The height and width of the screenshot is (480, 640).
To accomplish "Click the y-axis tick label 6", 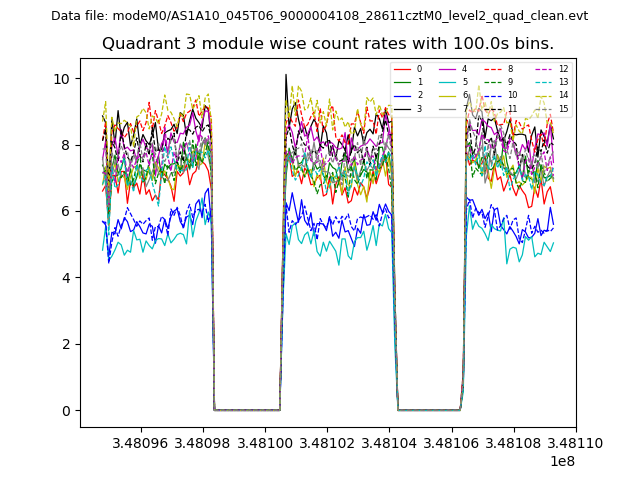I will coord(66,212).
